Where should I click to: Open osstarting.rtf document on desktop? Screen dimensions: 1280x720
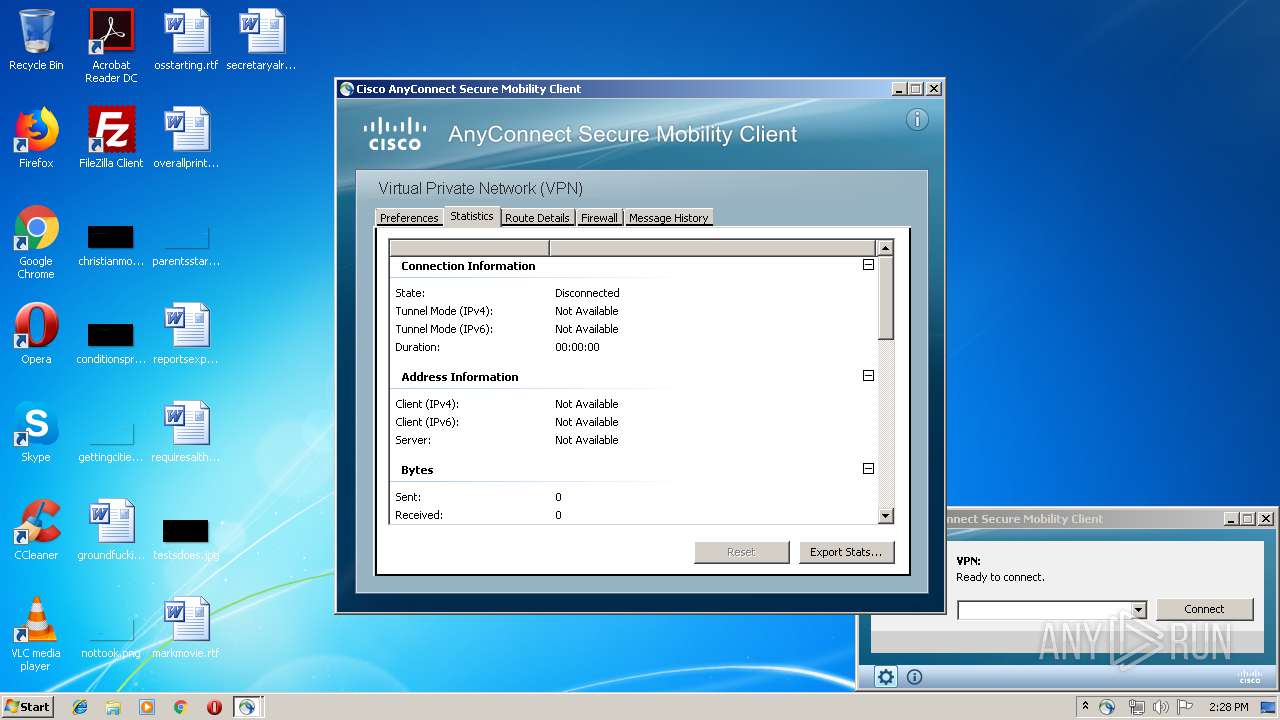tap(186, 40)
